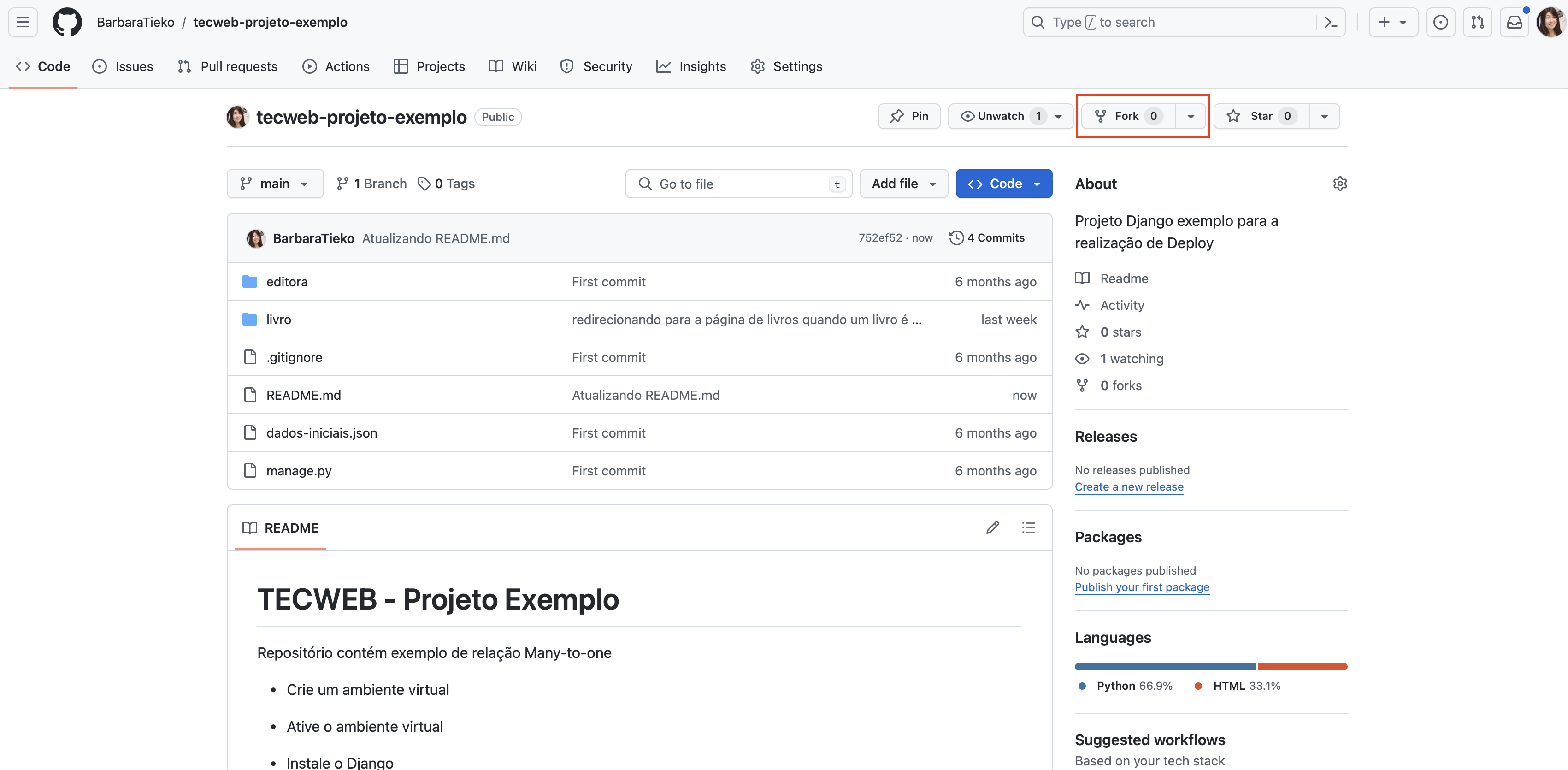Open the main branch dropdown
The image size is (1568, 770).
(275, 184)
